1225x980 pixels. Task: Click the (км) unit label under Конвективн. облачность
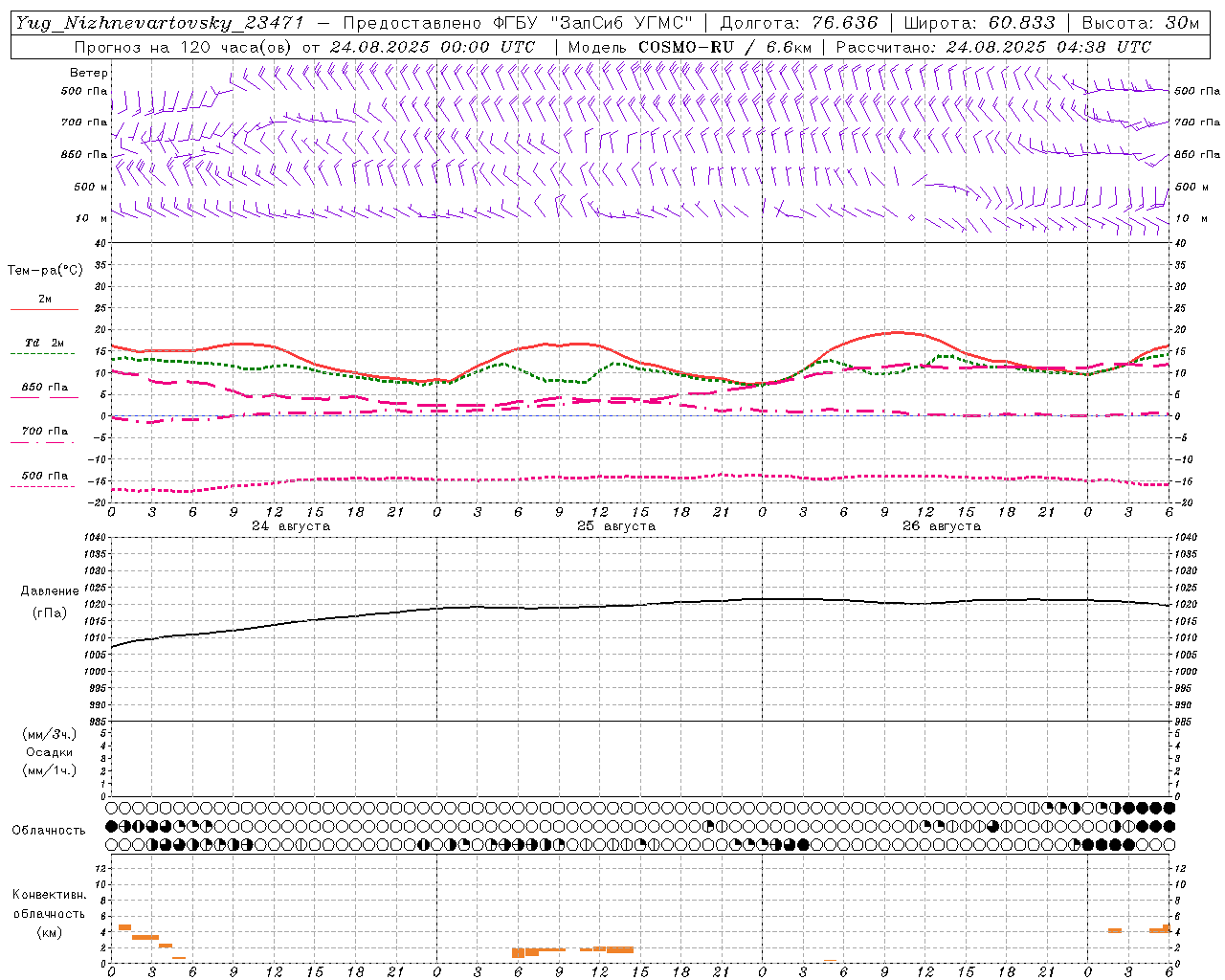tap(49, 932)
